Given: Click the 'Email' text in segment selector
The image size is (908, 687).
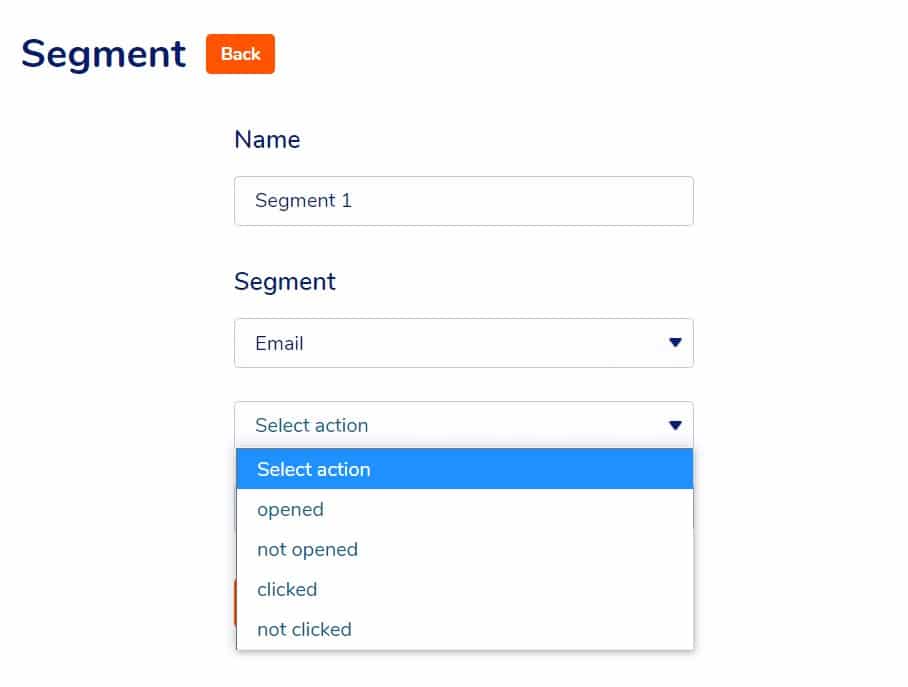Looking at the screenshot, I should (x=279, y=343).
